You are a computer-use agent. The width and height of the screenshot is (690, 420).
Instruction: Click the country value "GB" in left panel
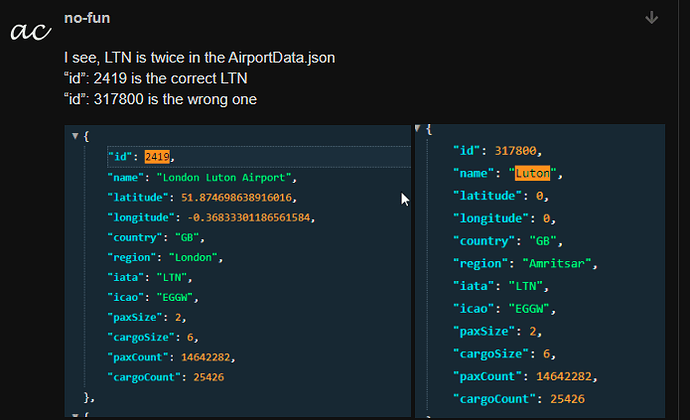pos(187,238)
